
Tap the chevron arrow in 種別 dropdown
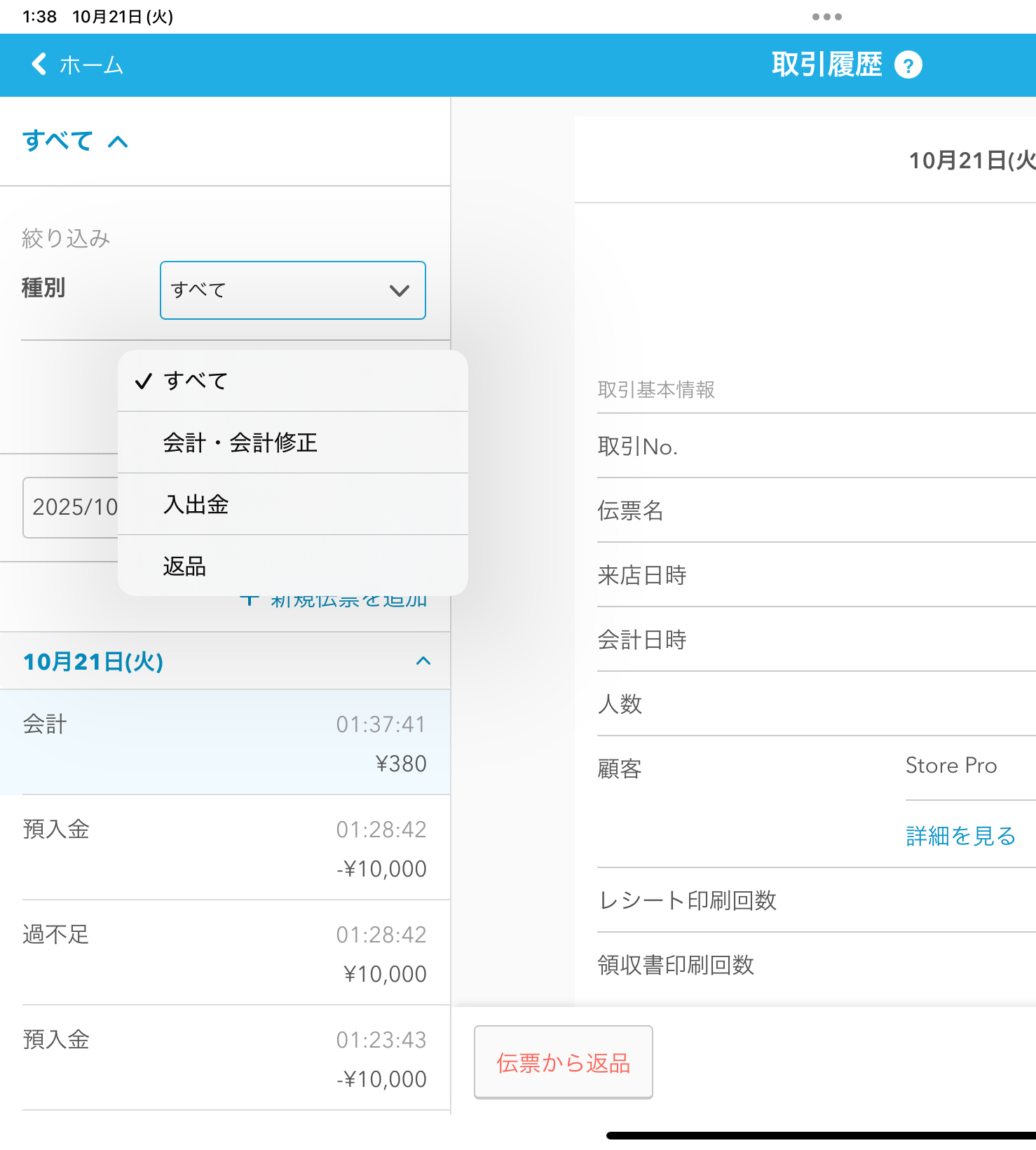point(399,291)
